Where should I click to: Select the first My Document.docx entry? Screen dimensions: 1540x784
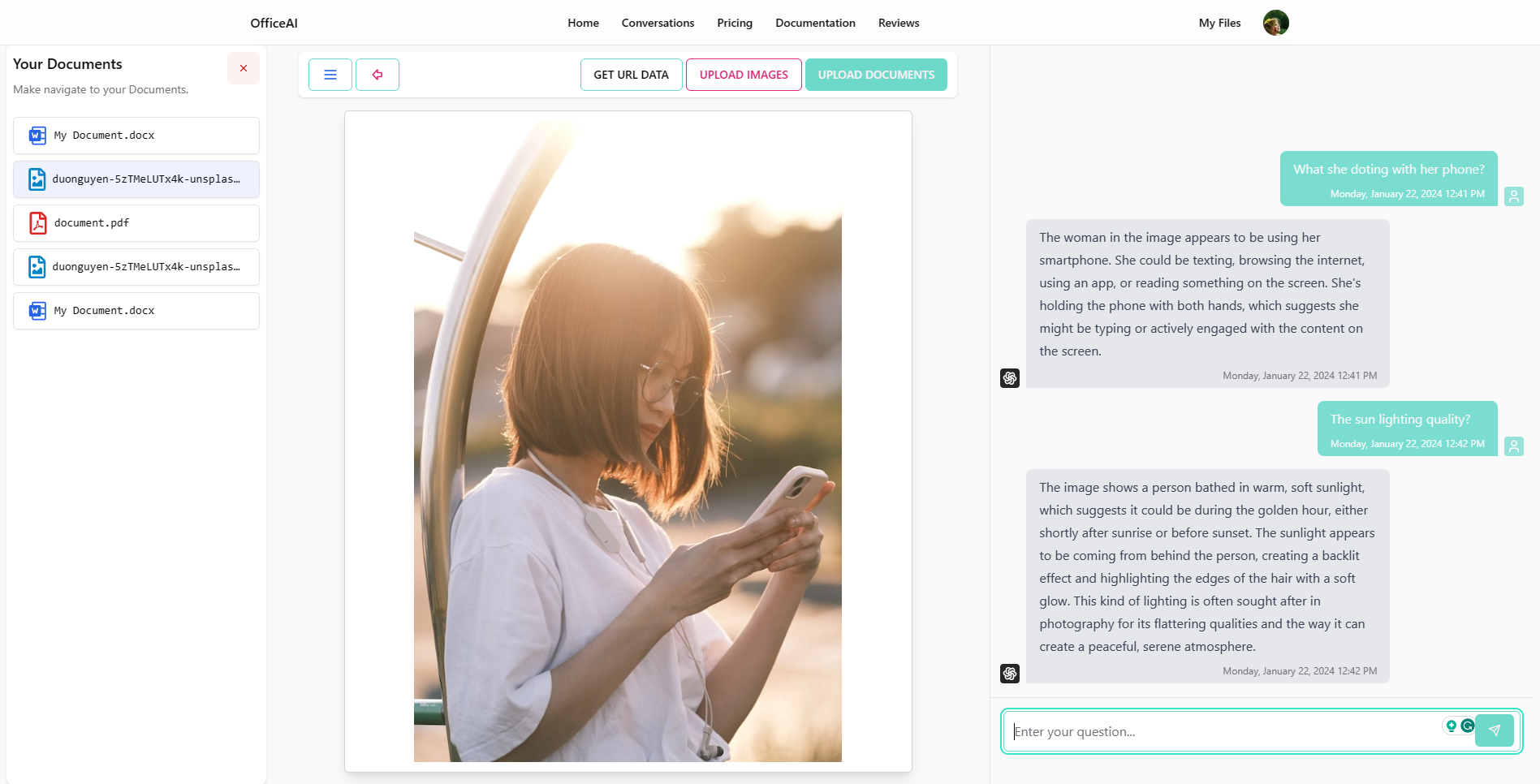[136, 136]
